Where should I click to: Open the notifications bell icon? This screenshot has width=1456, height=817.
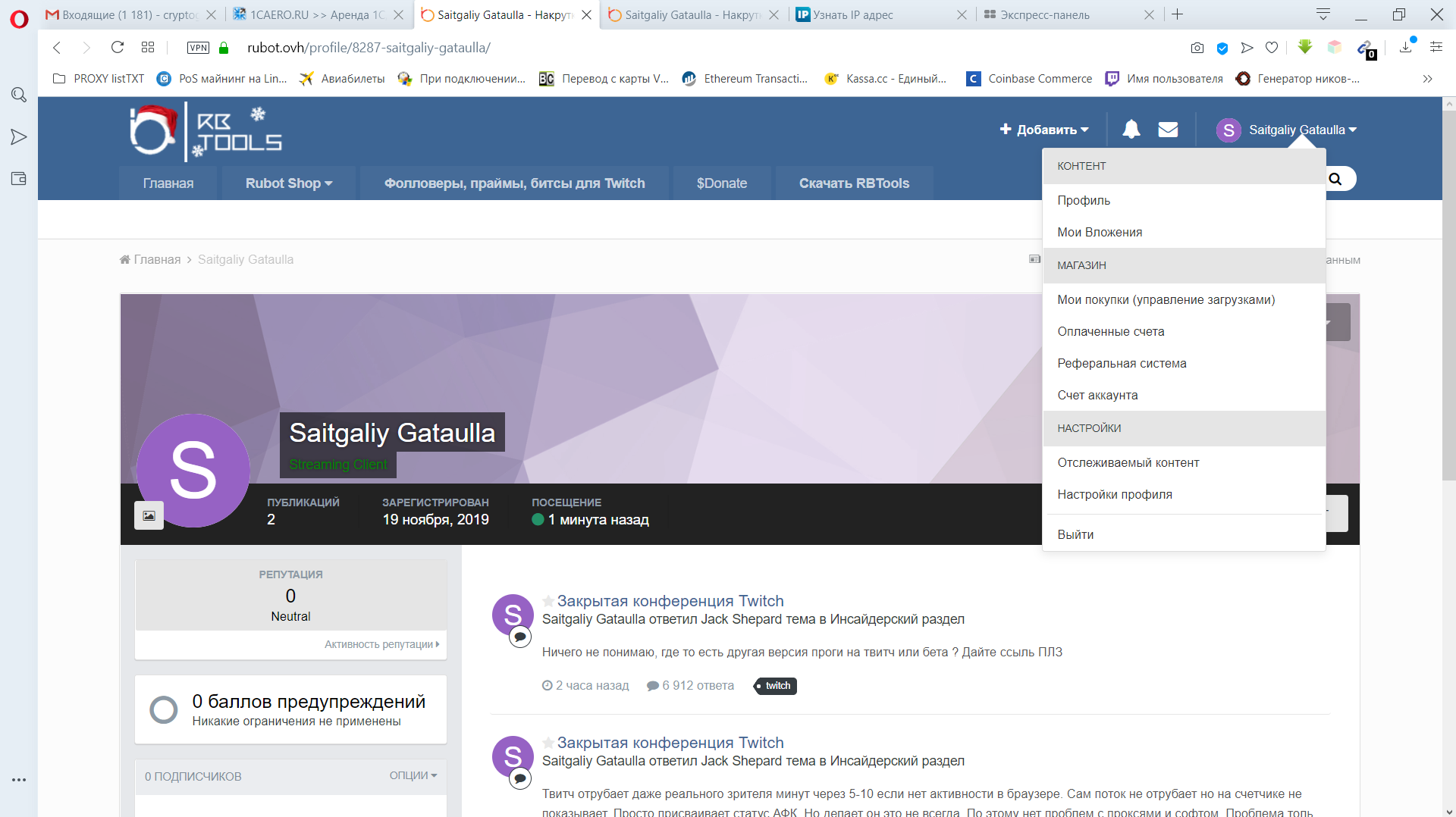pos(1131,130)
